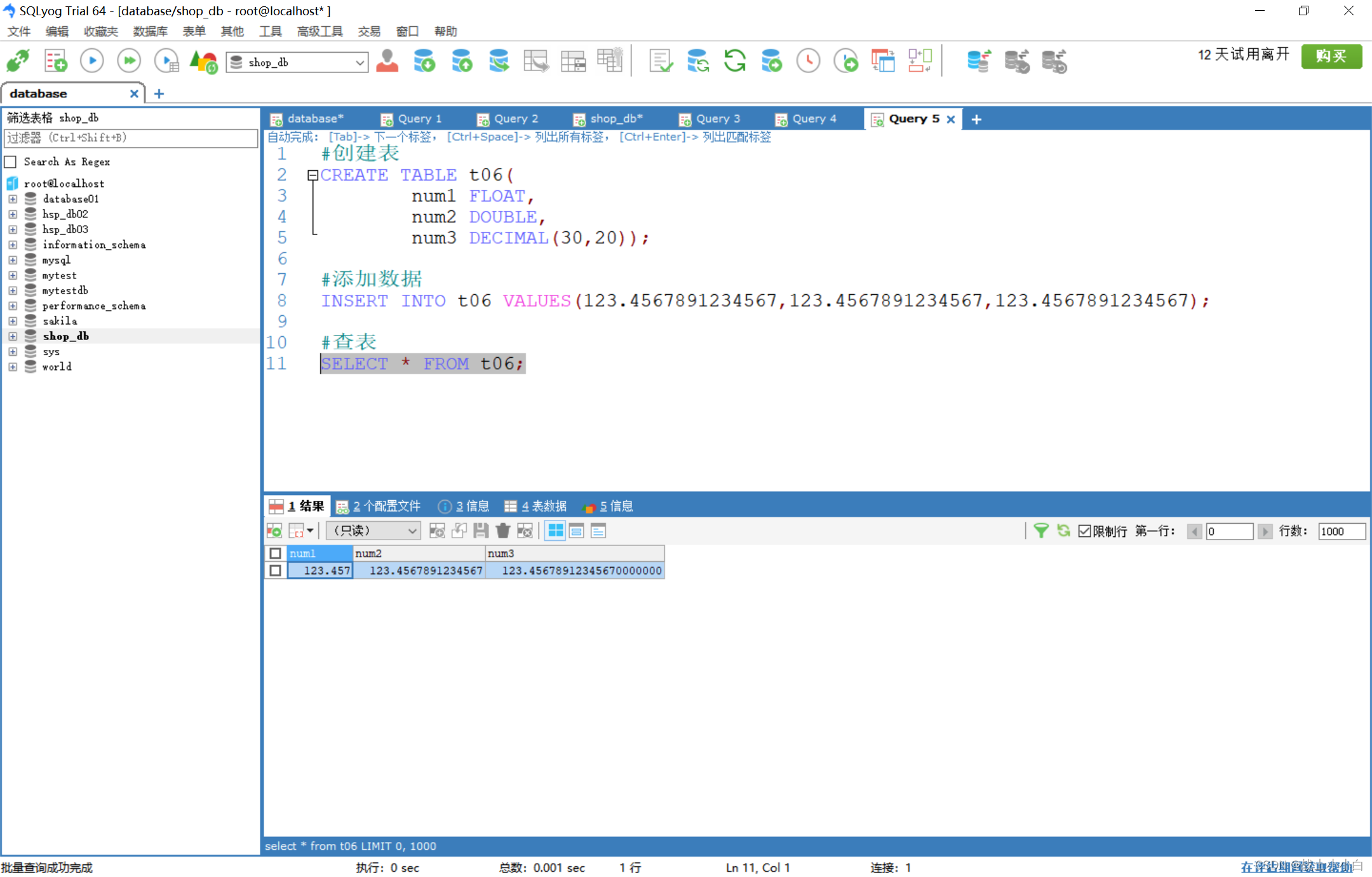Screen dimensions: 1372x877
Task: Expand the database01 tree node
Action: tap(13, 199)
